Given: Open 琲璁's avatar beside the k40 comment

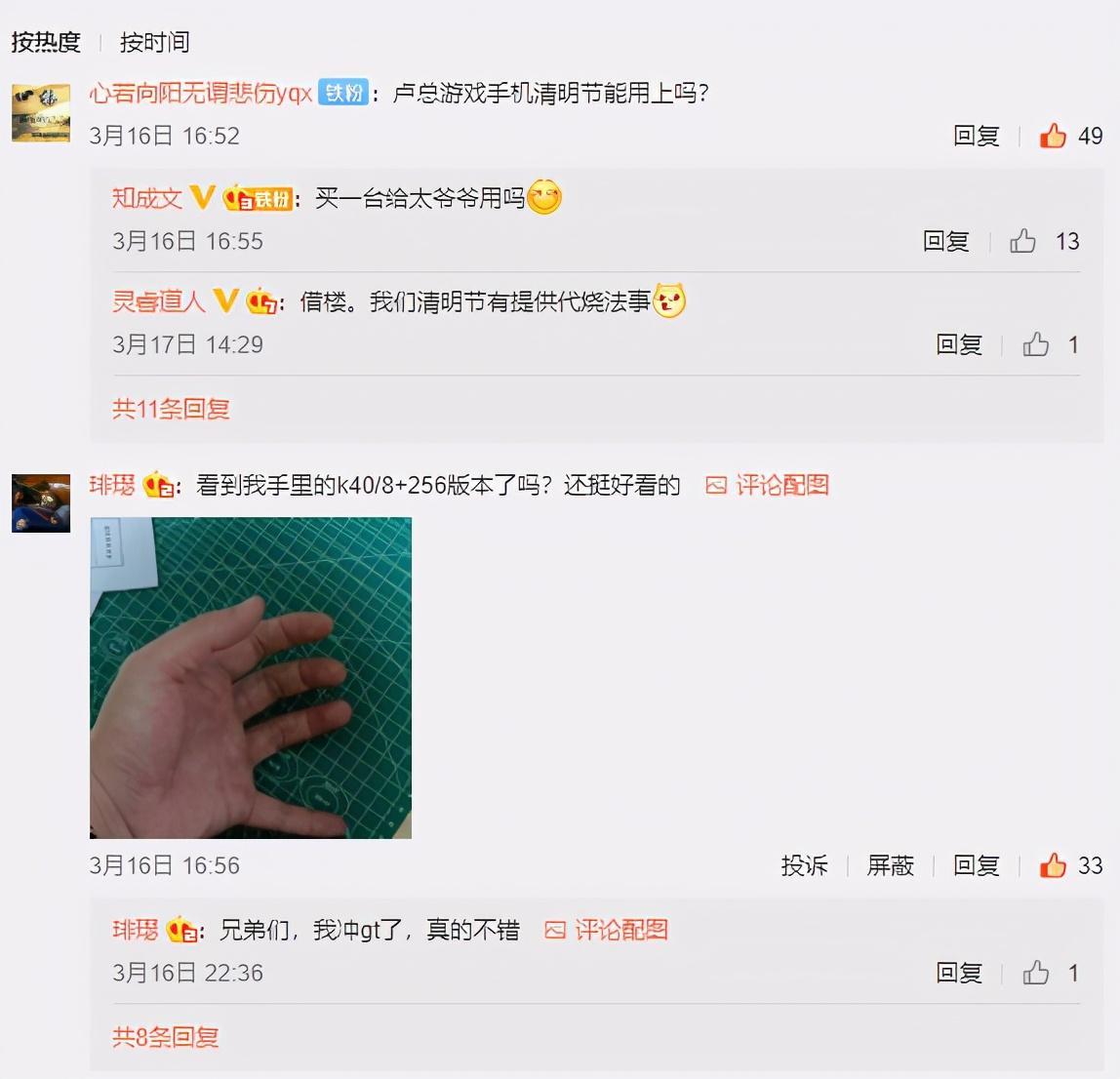Looking at the screenshot, I should [41, 502].
